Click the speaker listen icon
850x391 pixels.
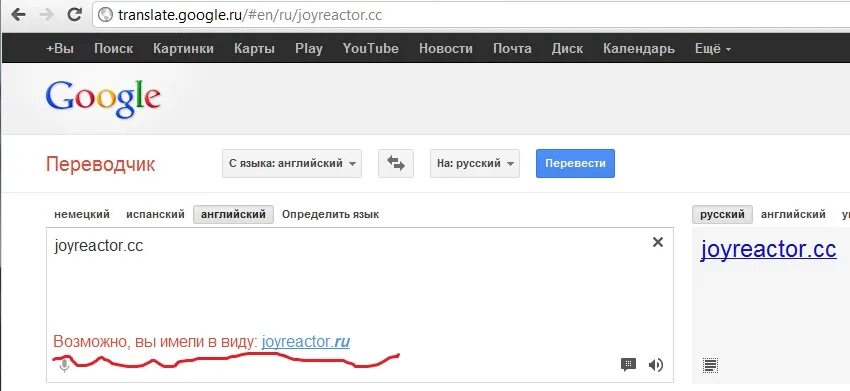click(x=656, y=365)
